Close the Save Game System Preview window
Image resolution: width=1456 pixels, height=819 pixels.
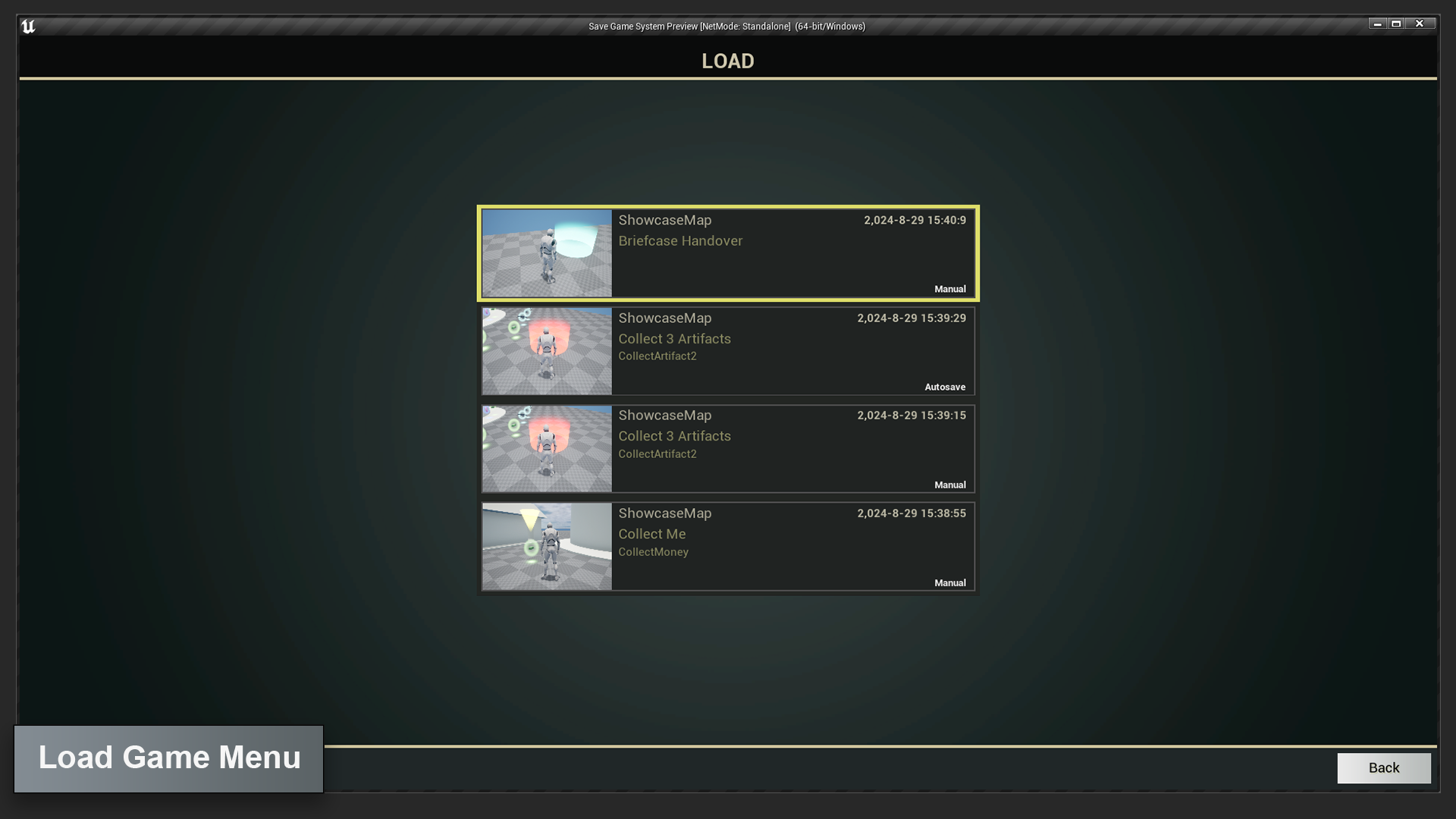(x=1420, y=24)
